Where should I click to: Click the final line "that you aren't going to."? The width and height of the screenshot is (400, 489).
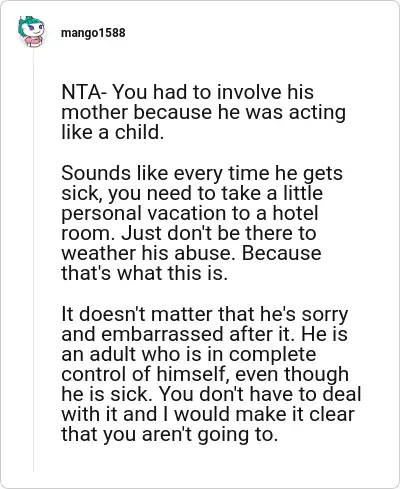(169, 434)
